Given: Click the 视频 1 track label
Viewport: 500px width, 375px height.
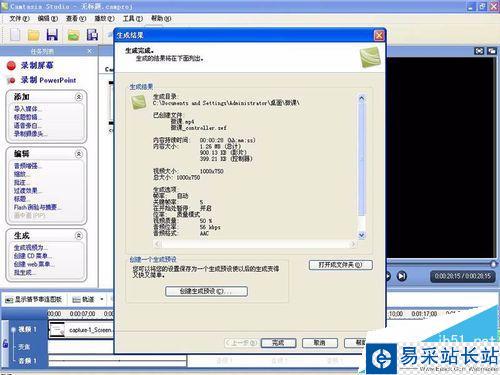Looking at the screenshot, I should pos(27,329).
